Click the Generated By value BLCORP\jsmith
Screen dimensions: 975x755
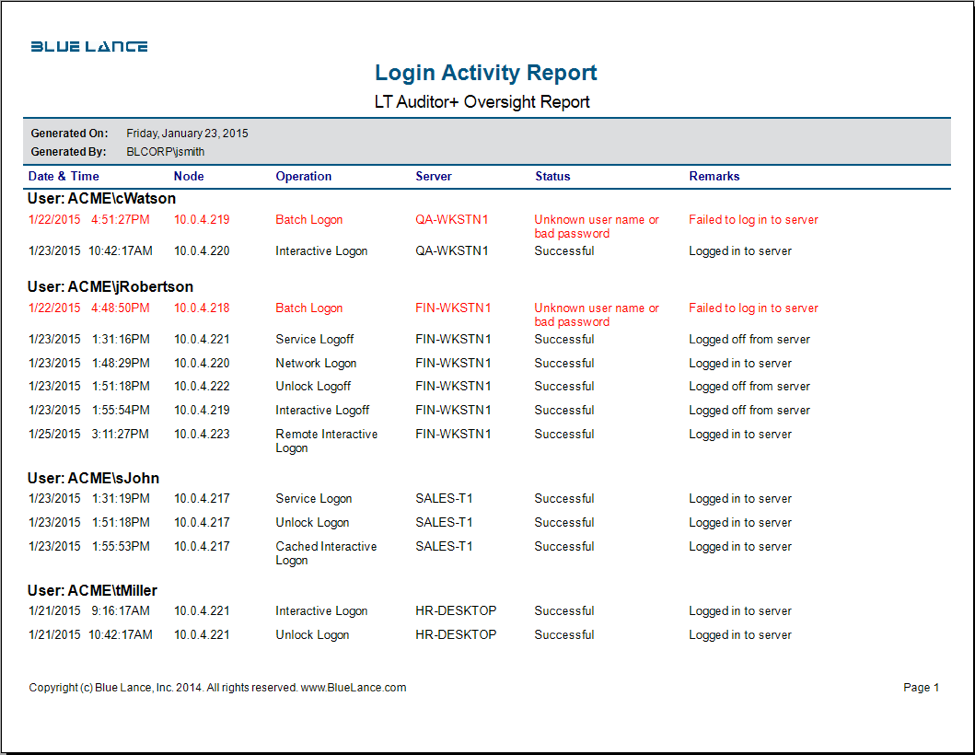[165, 152]
